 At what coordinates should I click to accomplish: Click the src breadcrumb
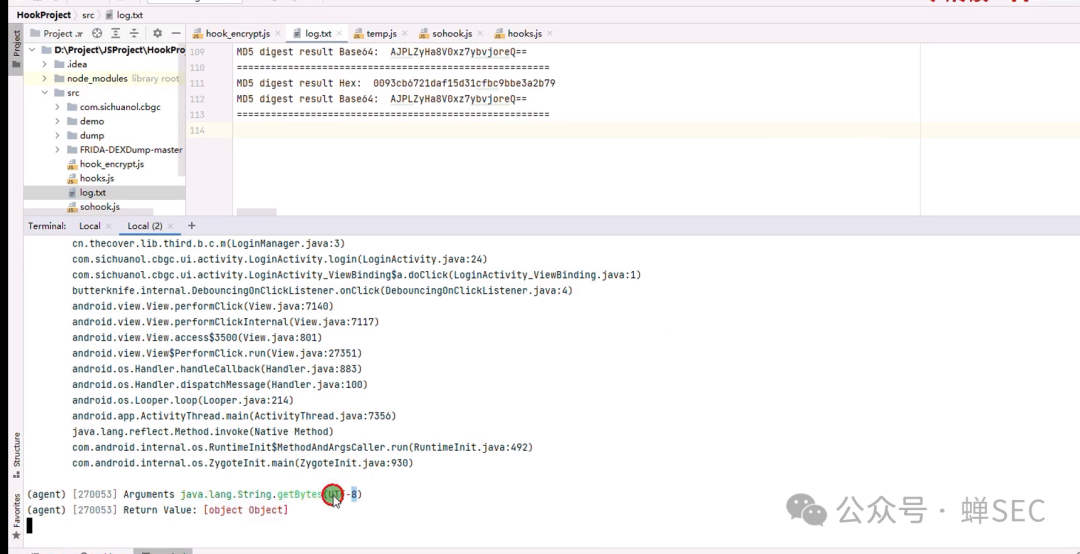pos(88,14)
